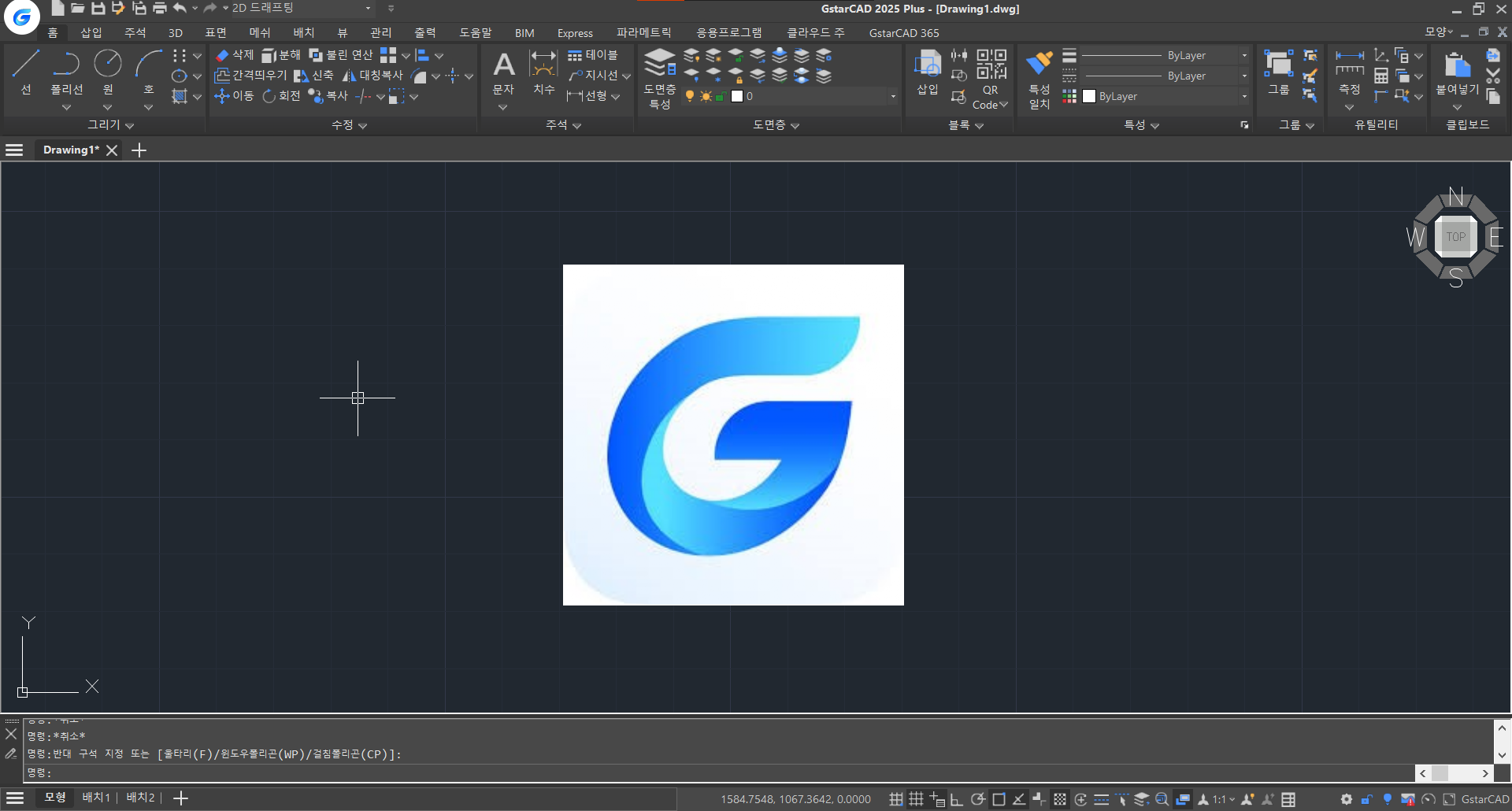Open the ByLayer color dropdown

coord(1244,96)
